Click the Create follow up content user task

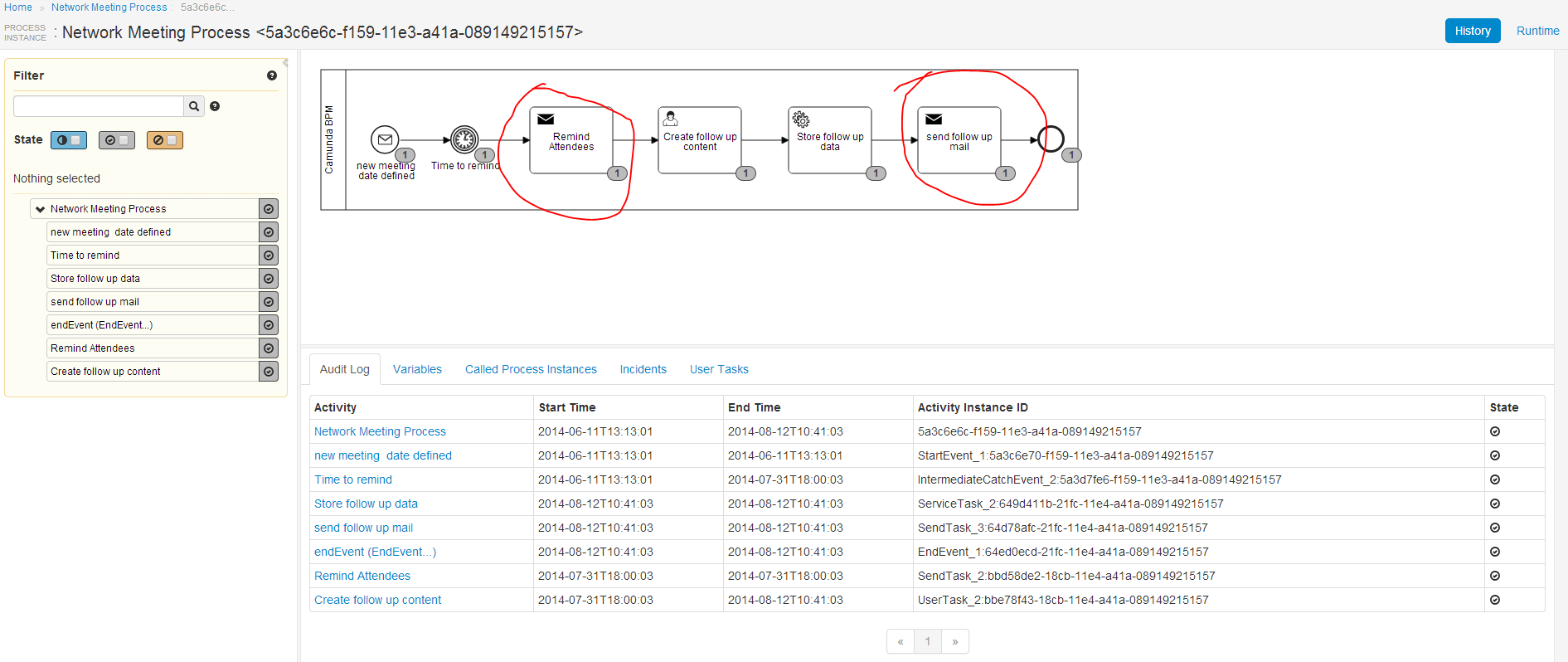(x=699, y=140)
